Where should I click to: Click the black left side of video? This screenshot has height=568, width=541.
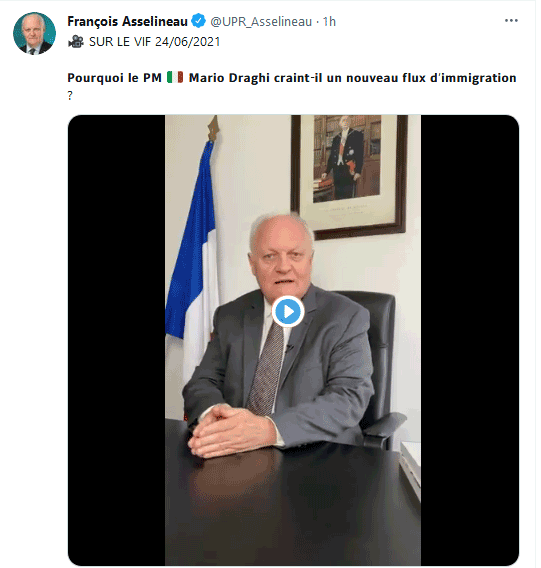tap(116, 340)
